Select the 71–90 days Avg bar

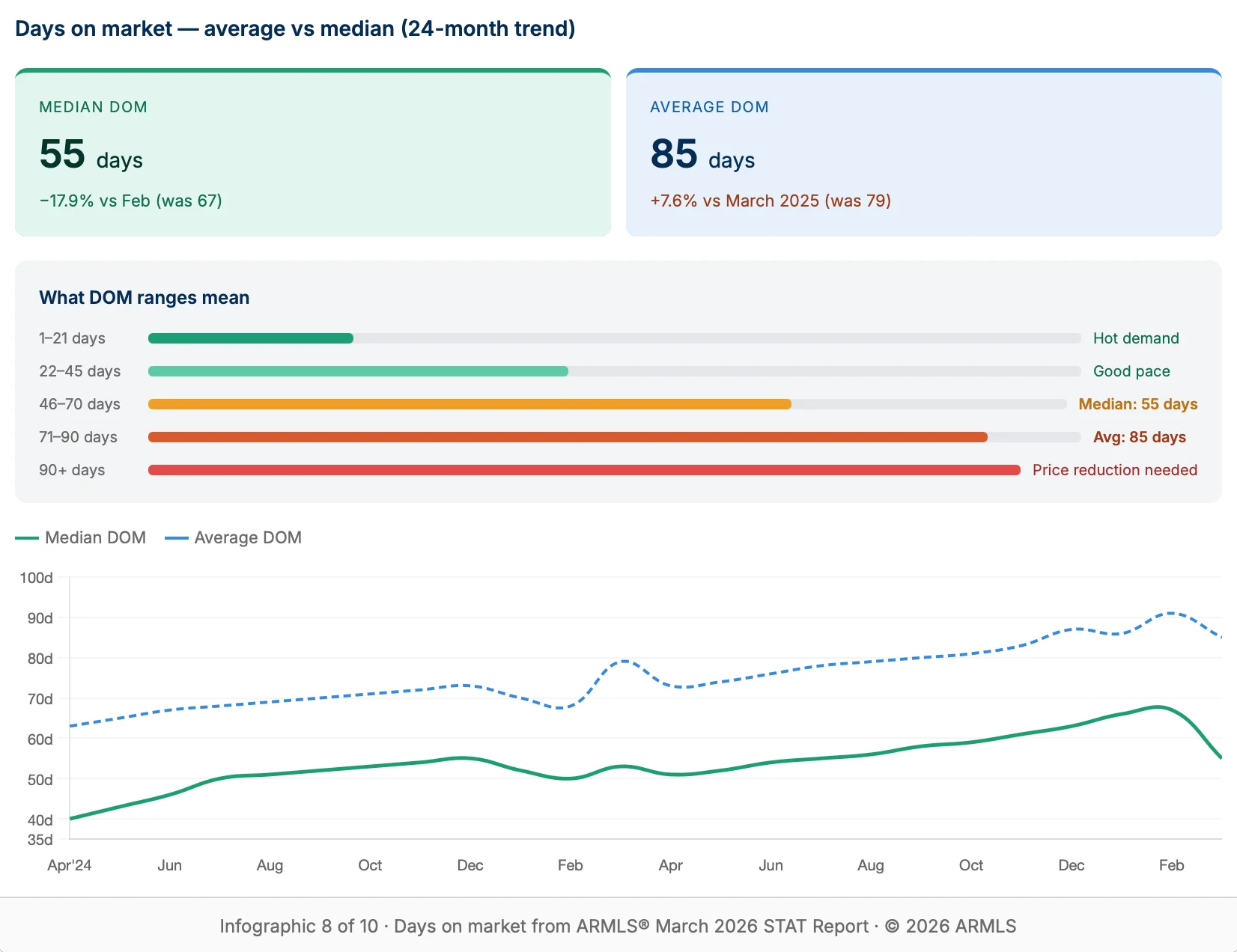coord(568,437)
